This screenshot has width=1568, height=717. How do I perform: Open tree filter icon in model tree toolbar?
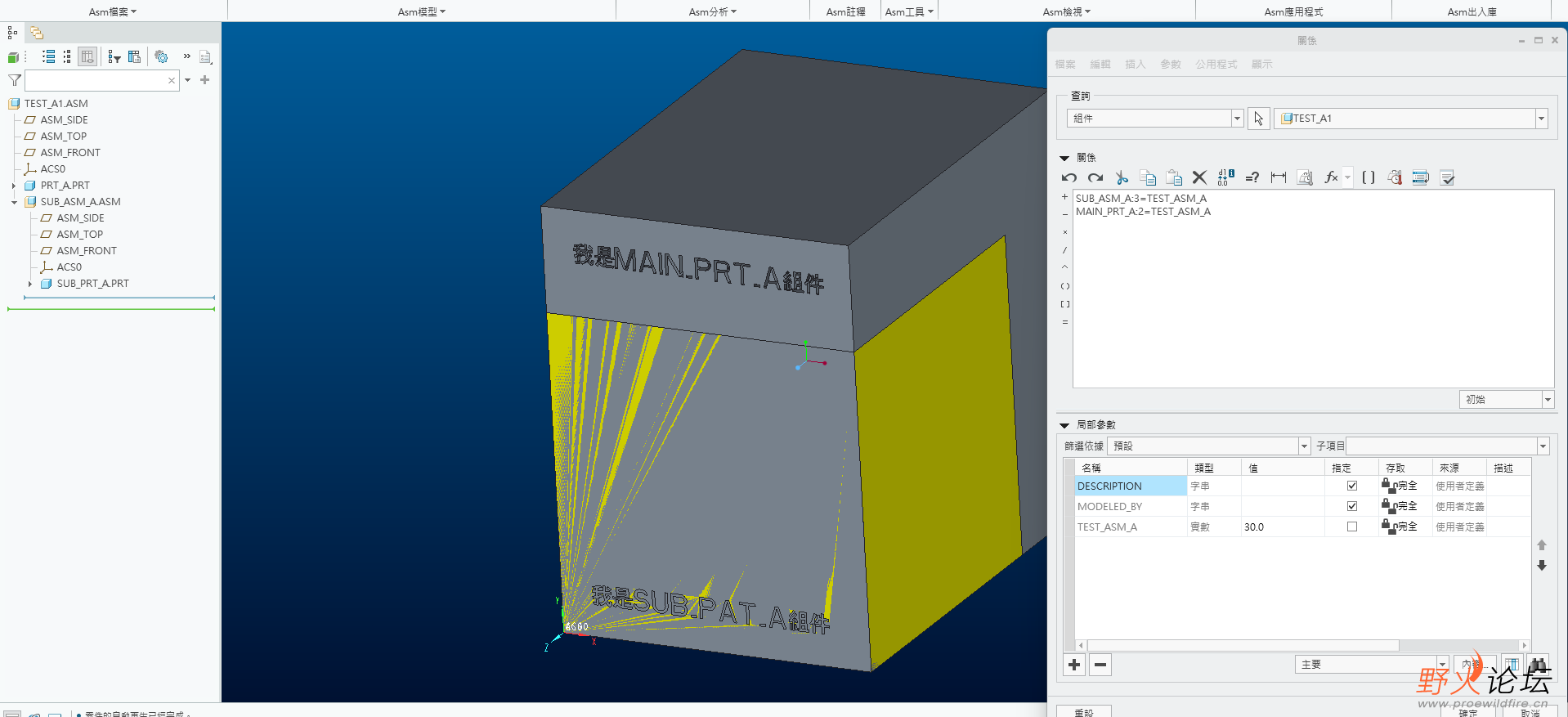click(114, 56)
